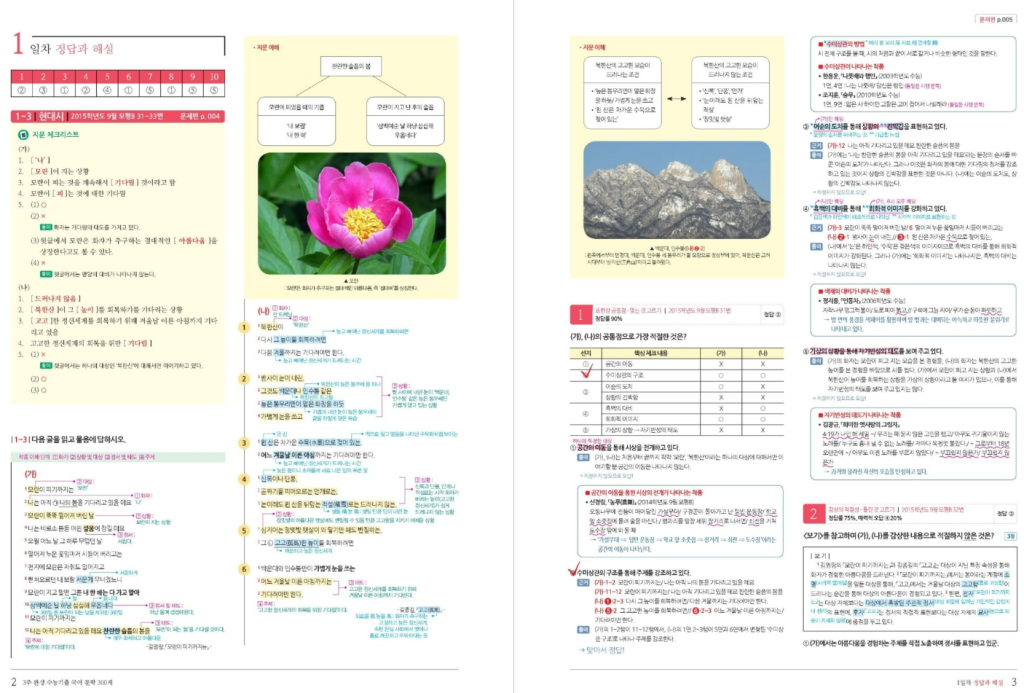Click heading '수미상관이 나타나는 작품'
Viewport: 1024px width, 693px height.
click(854, 66)
